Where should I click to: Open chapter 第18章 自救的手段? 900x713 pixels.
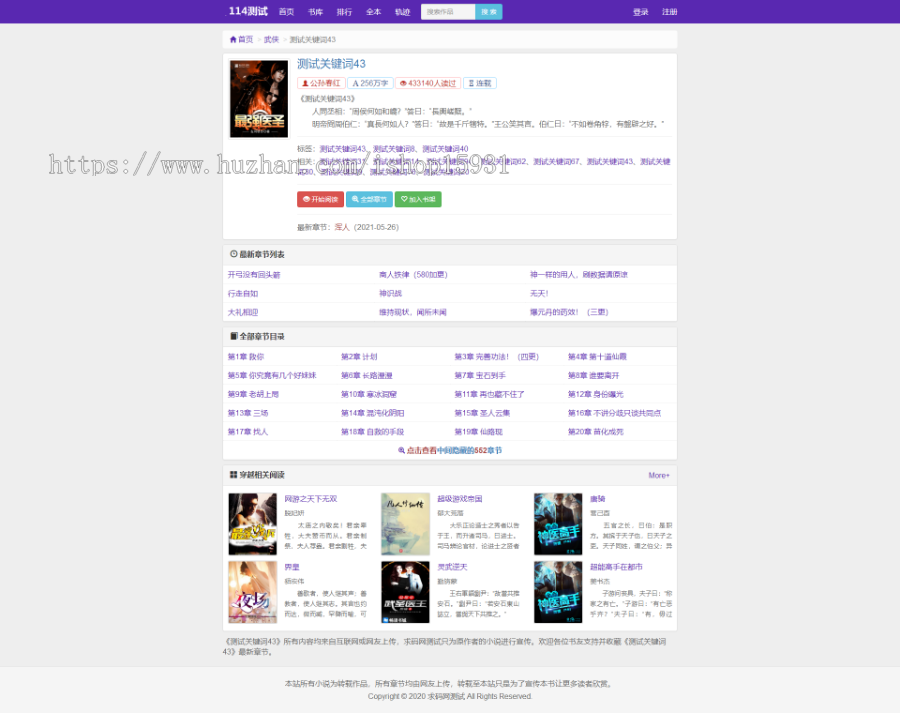point(373,432)
